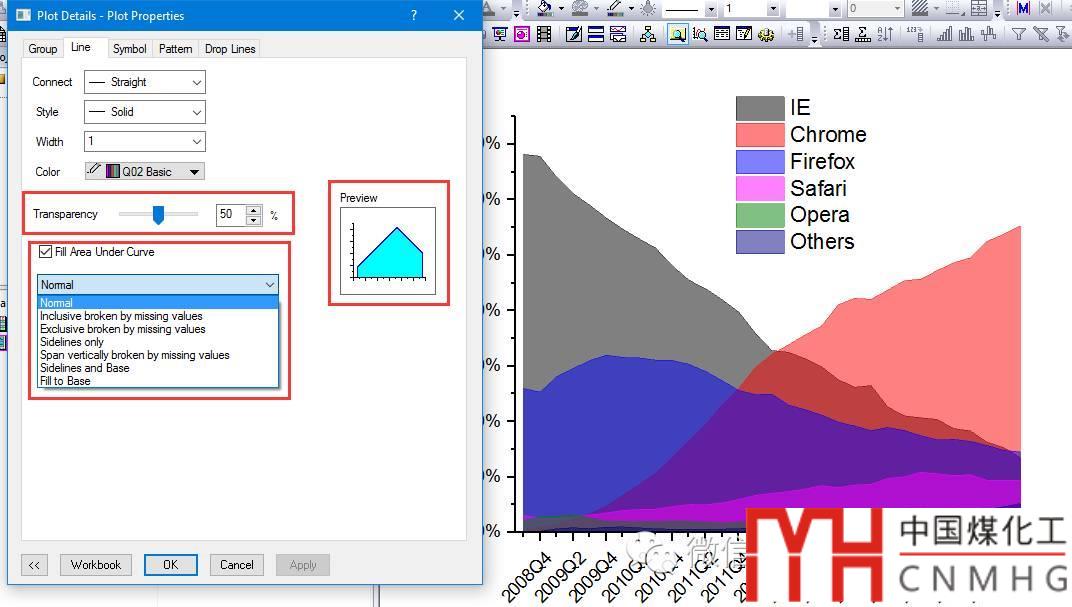Switch to the Drop Lines tab
Screen dimensions: 1072x607
tap(230, 49)
